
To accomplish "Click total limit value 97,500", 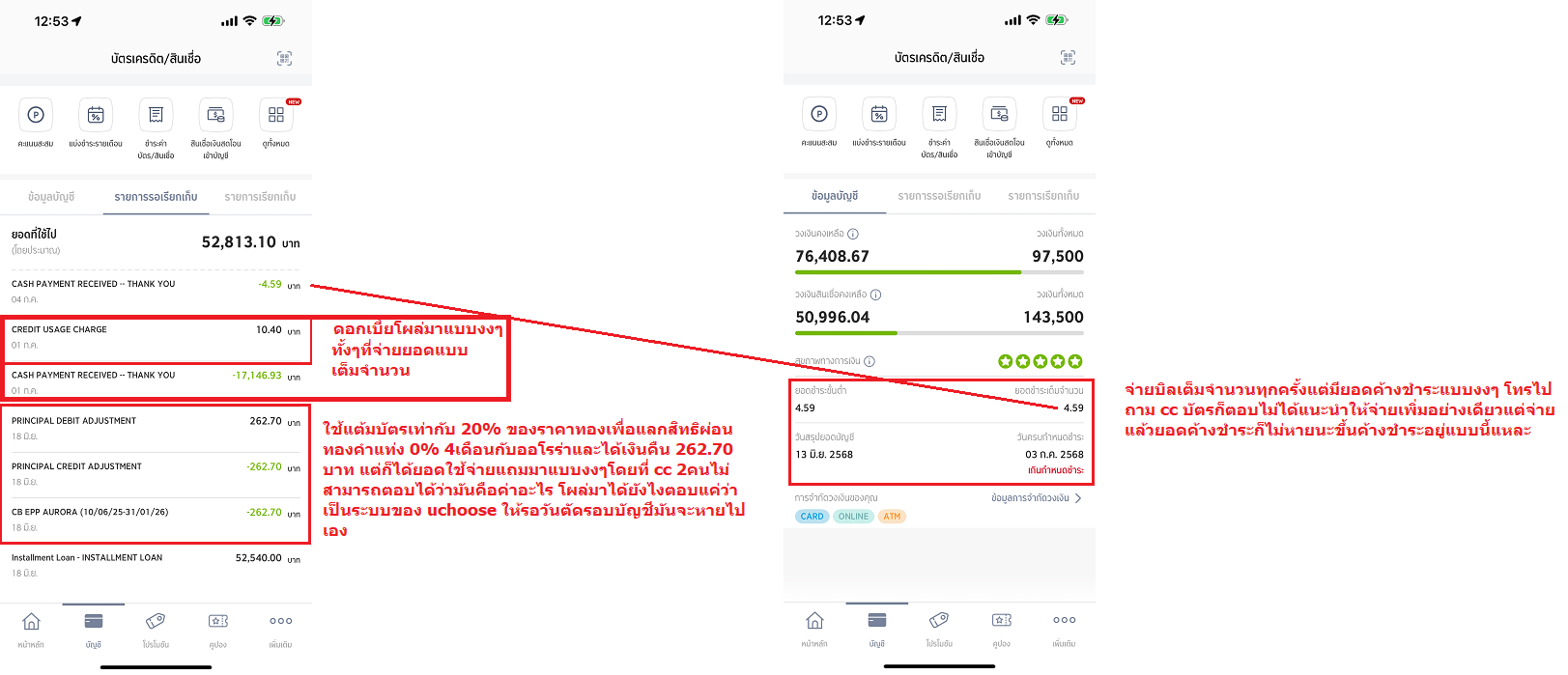I will click(x=1058, y=256).
